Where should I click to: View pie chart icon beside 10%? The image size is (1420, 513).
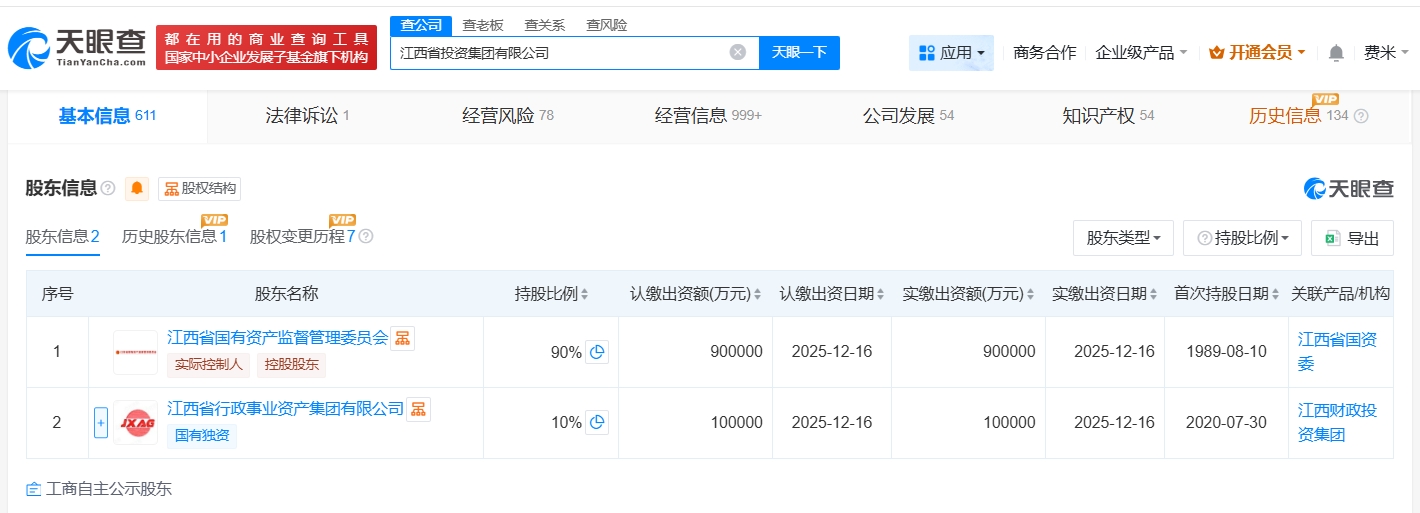pyautogui.click(x=597, y=422)
